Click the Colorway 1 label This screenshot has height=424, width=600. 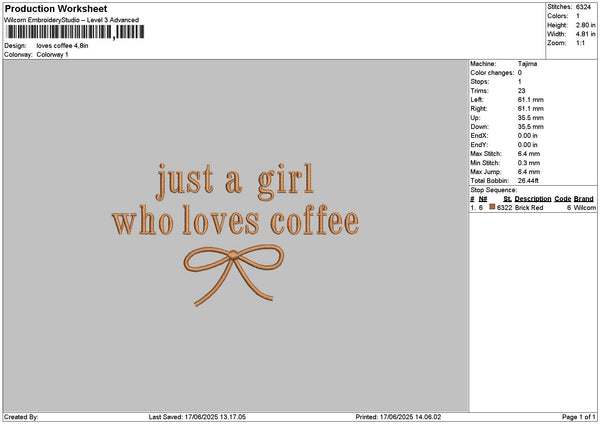(x=52, y=54)
